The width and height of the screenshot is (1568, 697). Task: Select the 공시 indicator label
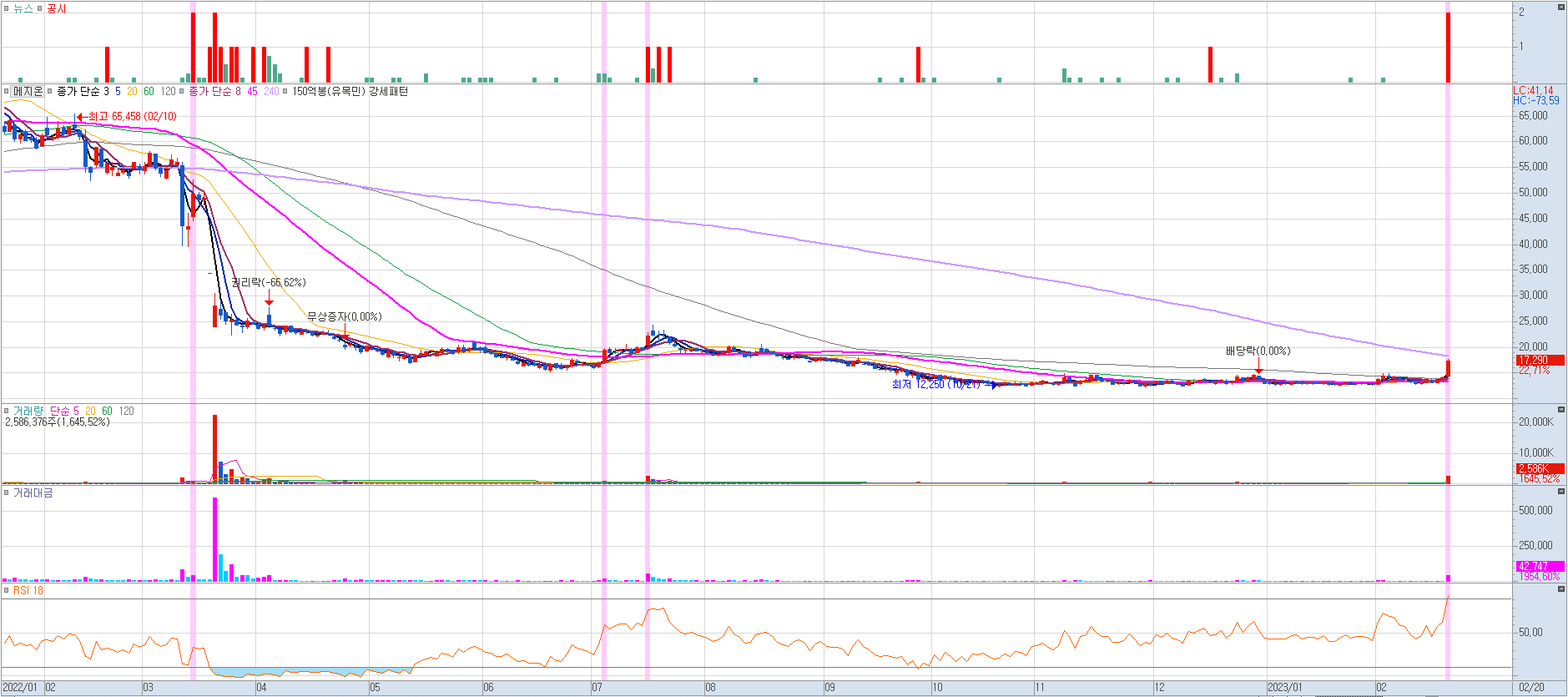point(56,8)
